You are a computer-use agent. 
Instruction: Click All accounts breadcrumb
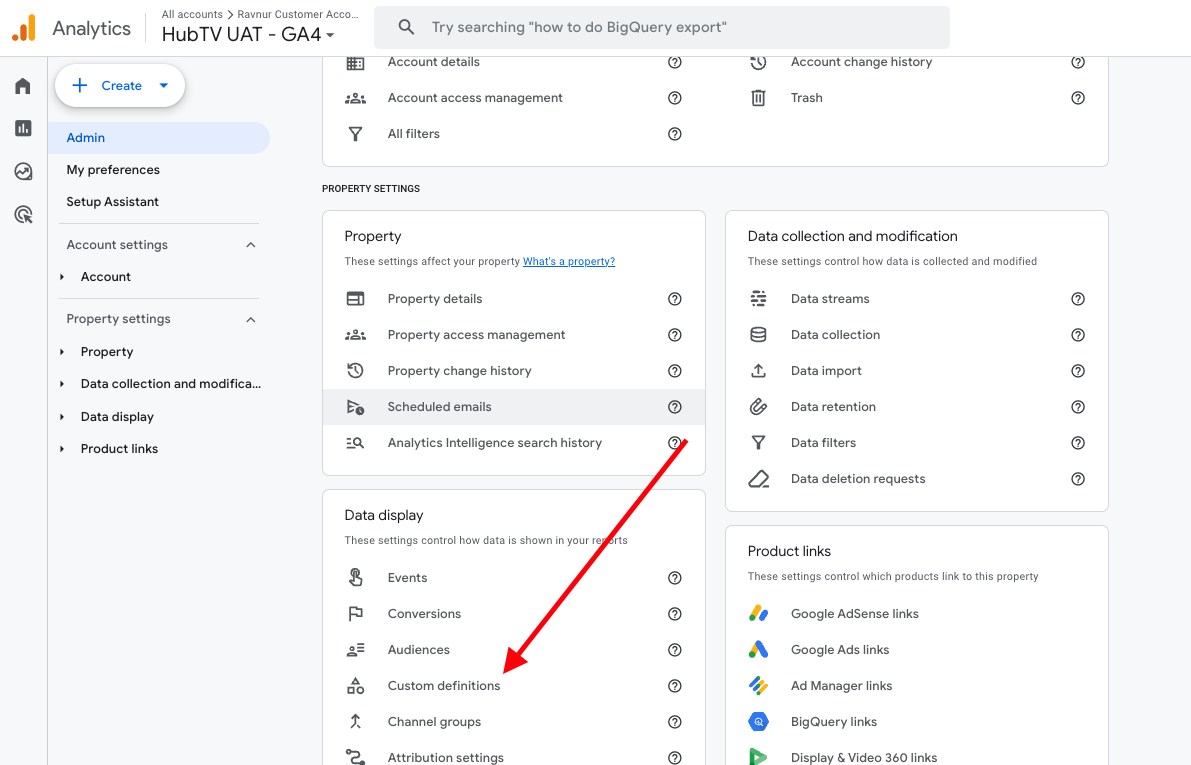(x=192, y=14)
